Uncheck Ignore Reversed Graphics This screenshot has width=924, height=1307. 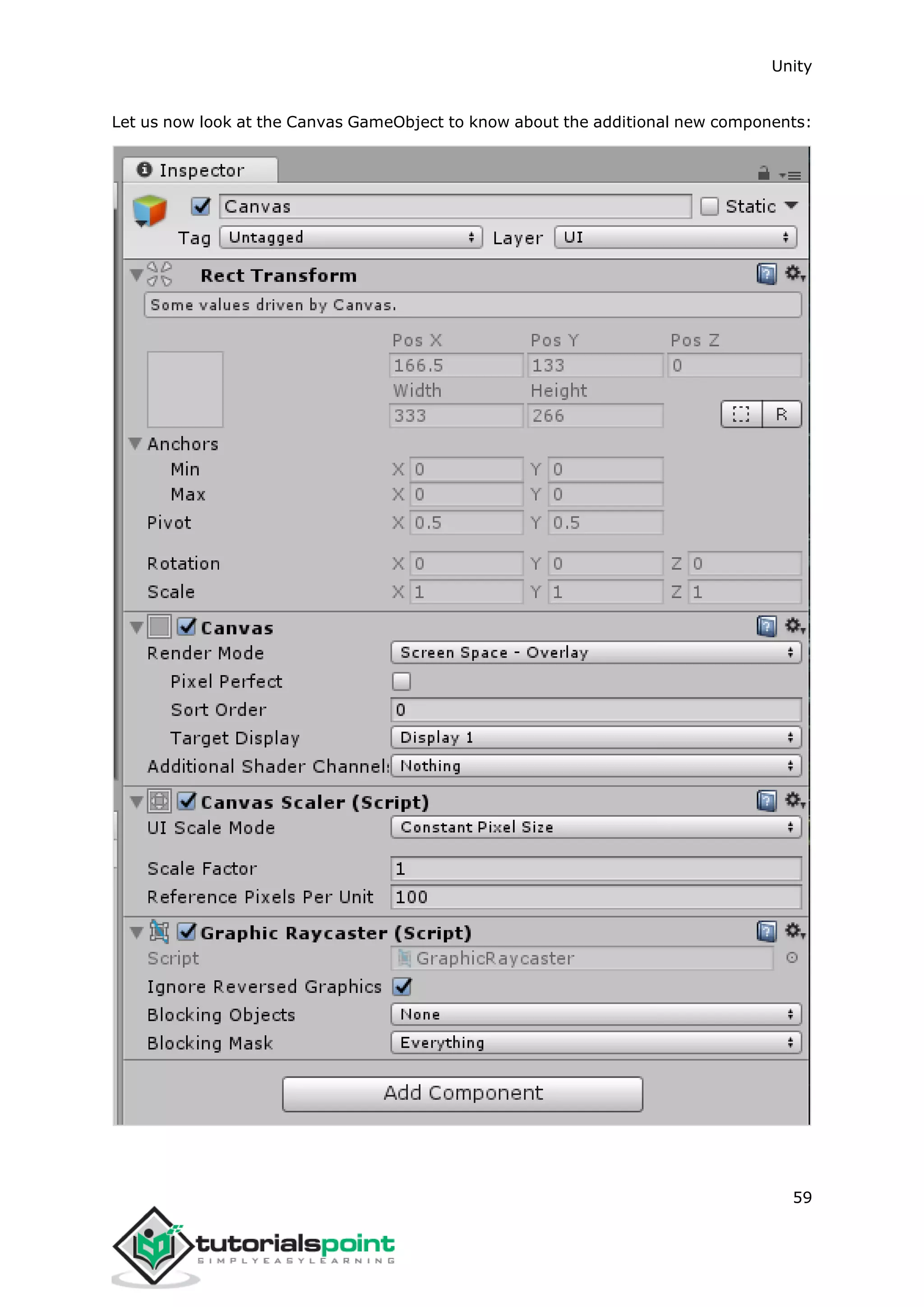pyautogui.click(x=402, y=986)
